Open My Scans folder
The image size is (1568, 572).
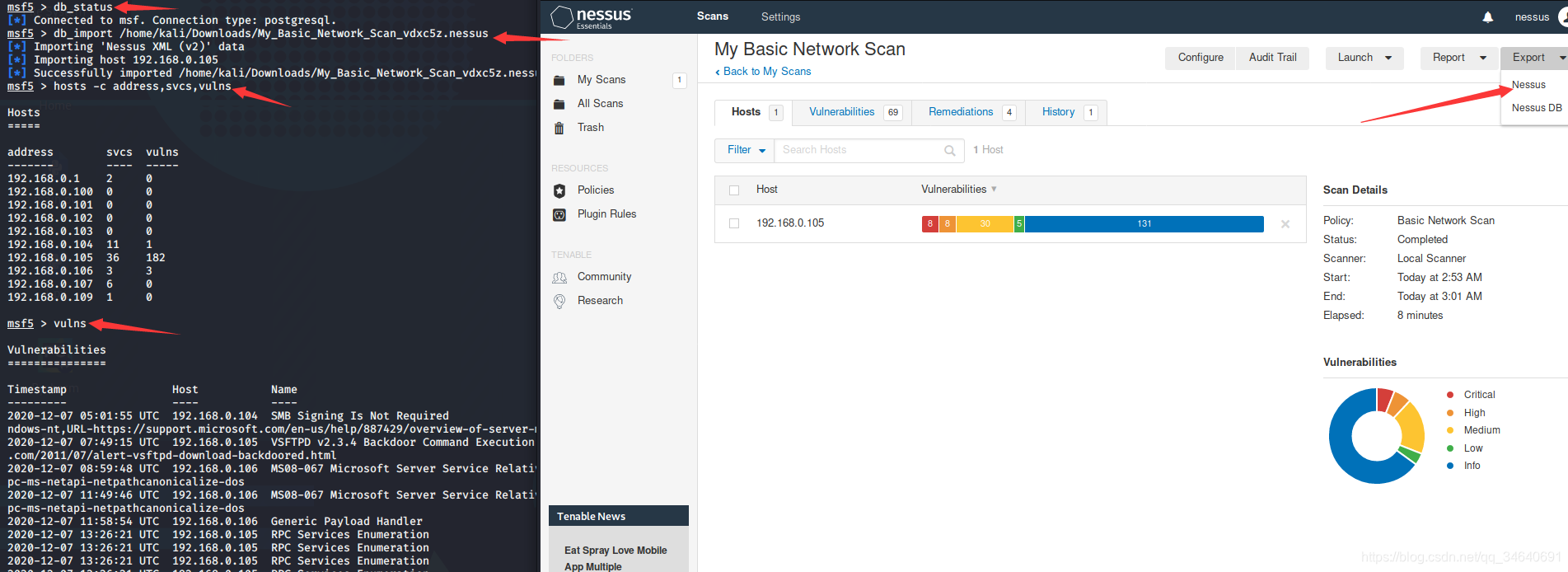point(601,80)
